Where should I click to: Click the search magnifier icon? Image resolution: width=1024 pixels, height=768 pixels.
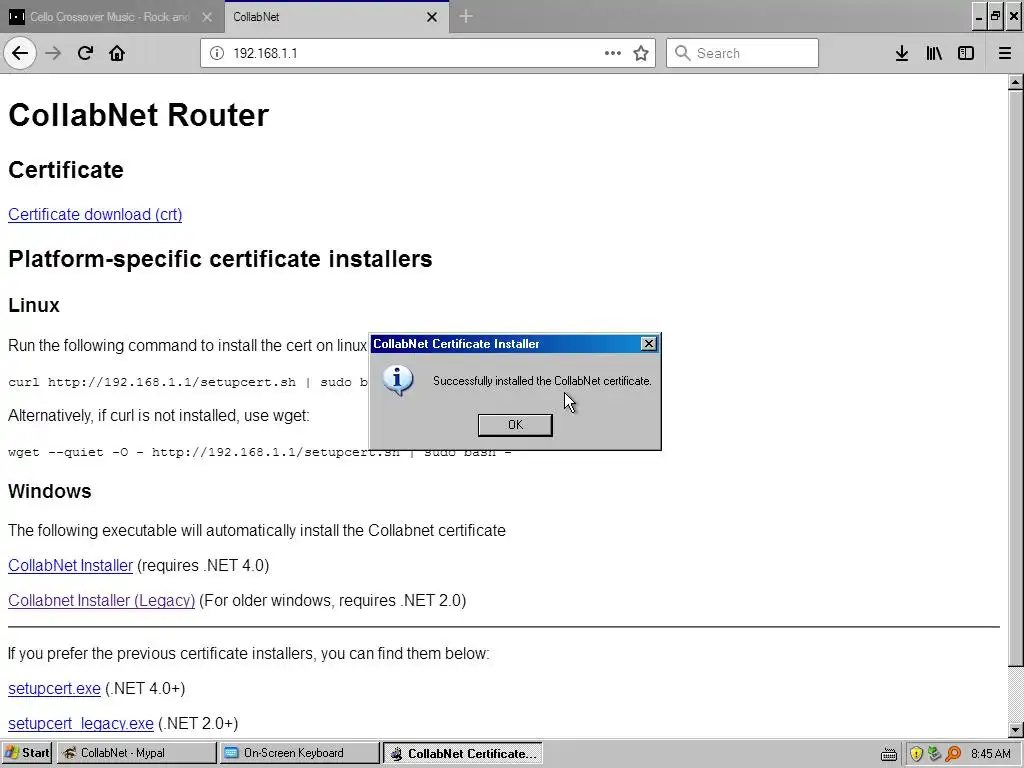[x=682, y=53]
